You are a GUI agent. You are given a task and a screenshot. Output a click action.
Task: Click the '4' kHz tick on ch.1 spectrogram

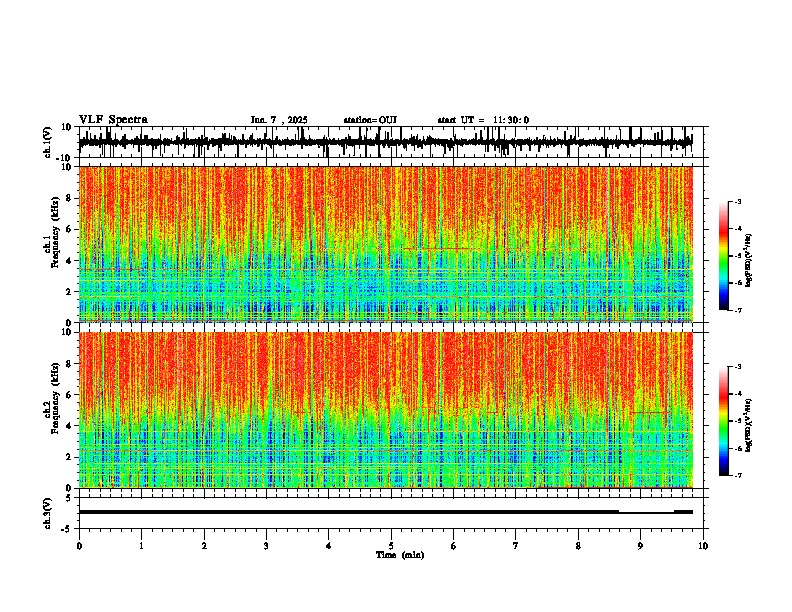[x=69, y=261]
